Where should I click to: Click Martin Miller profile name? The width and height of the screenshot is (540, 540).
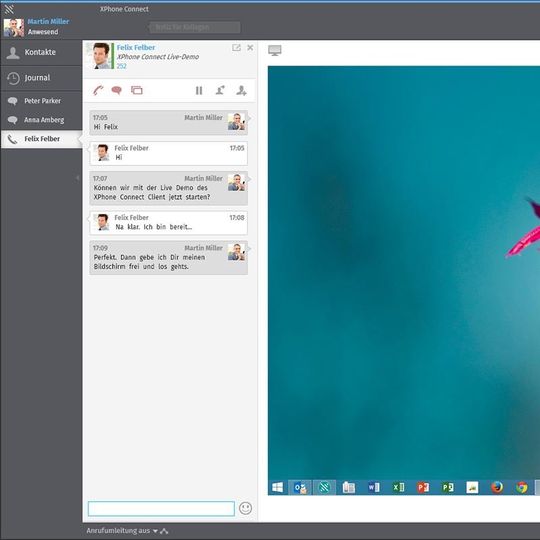[x=48, y=21]
